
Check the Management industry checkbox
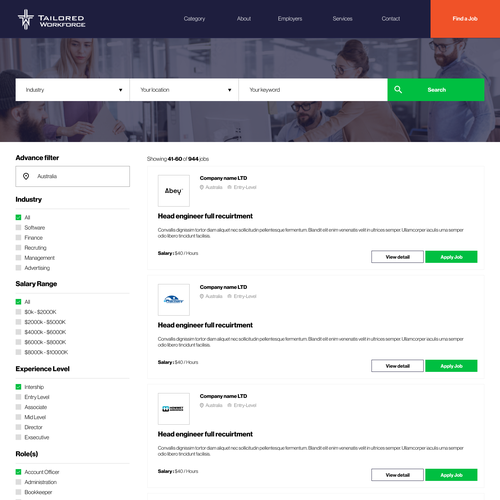[x=18, y=258]
